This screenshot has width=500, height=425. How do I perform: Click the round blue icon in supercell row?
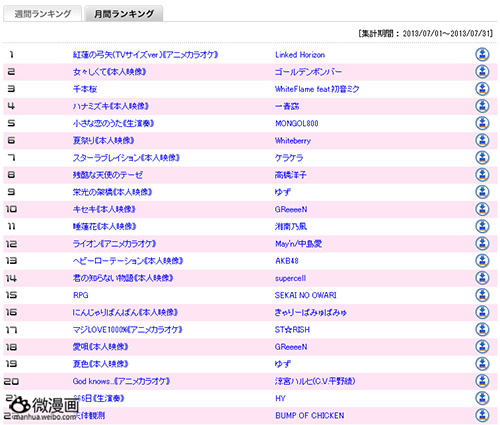click(482, 278)
